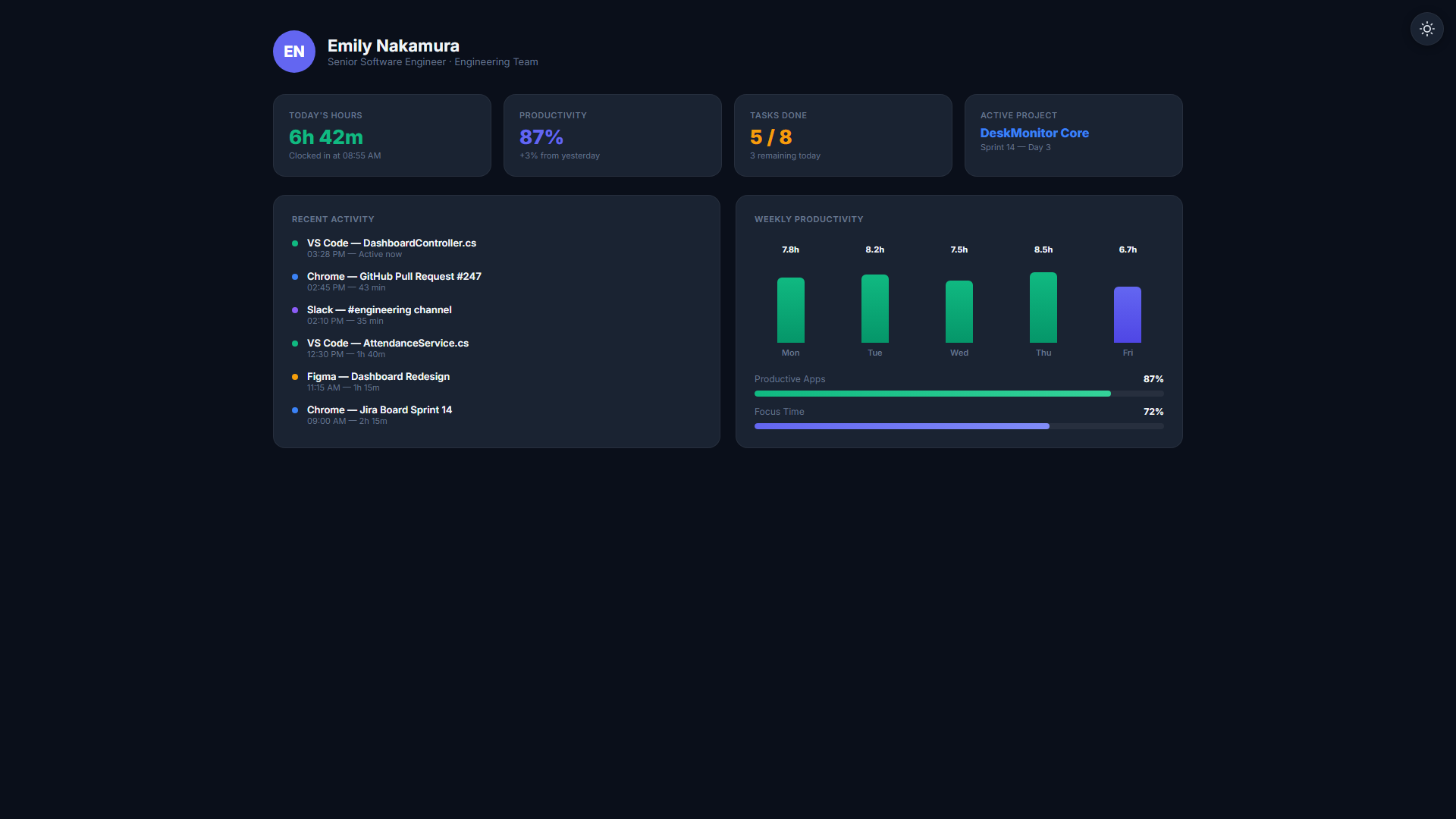
Task: Click the Mon axis label
Action: point(790,353)
